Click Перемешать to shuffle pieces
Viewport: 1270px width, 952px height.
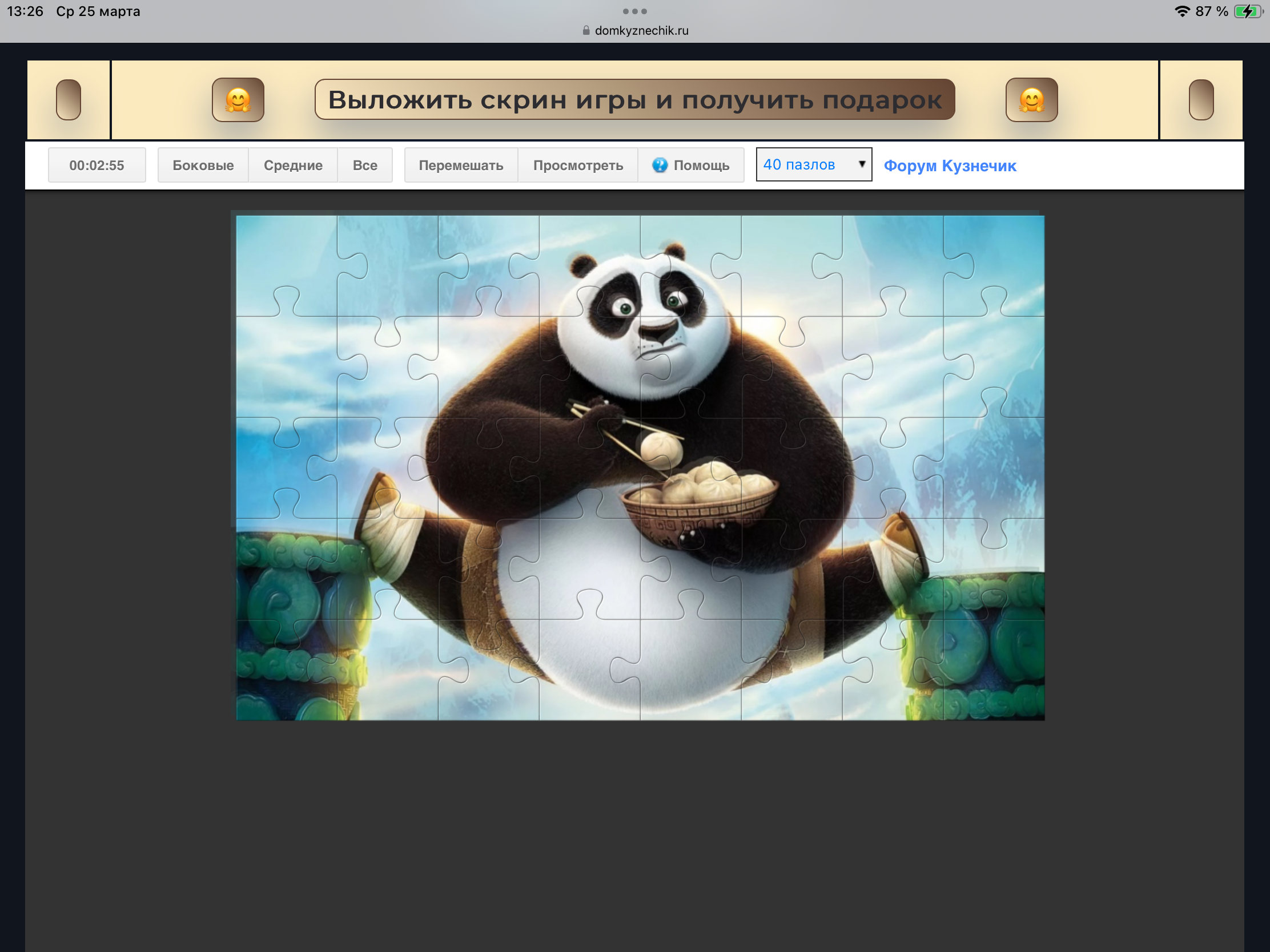coord(460,166)
